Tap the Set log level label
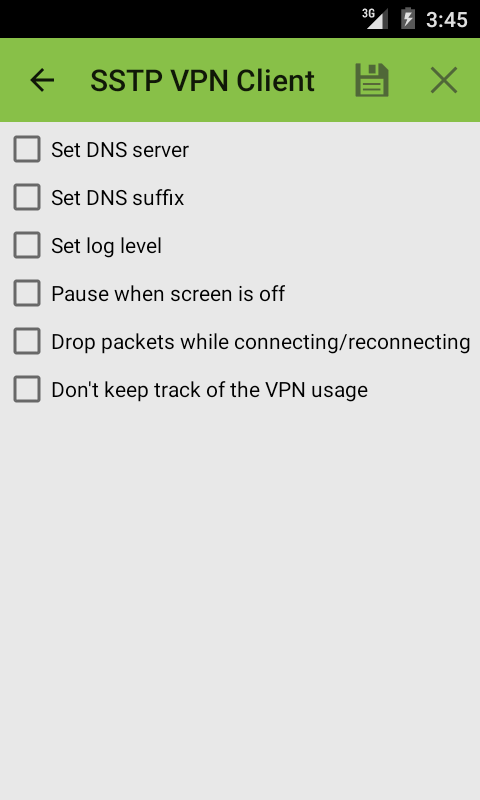Image resolution: width=480 pixels, height=800 pixels. [107, 246]
